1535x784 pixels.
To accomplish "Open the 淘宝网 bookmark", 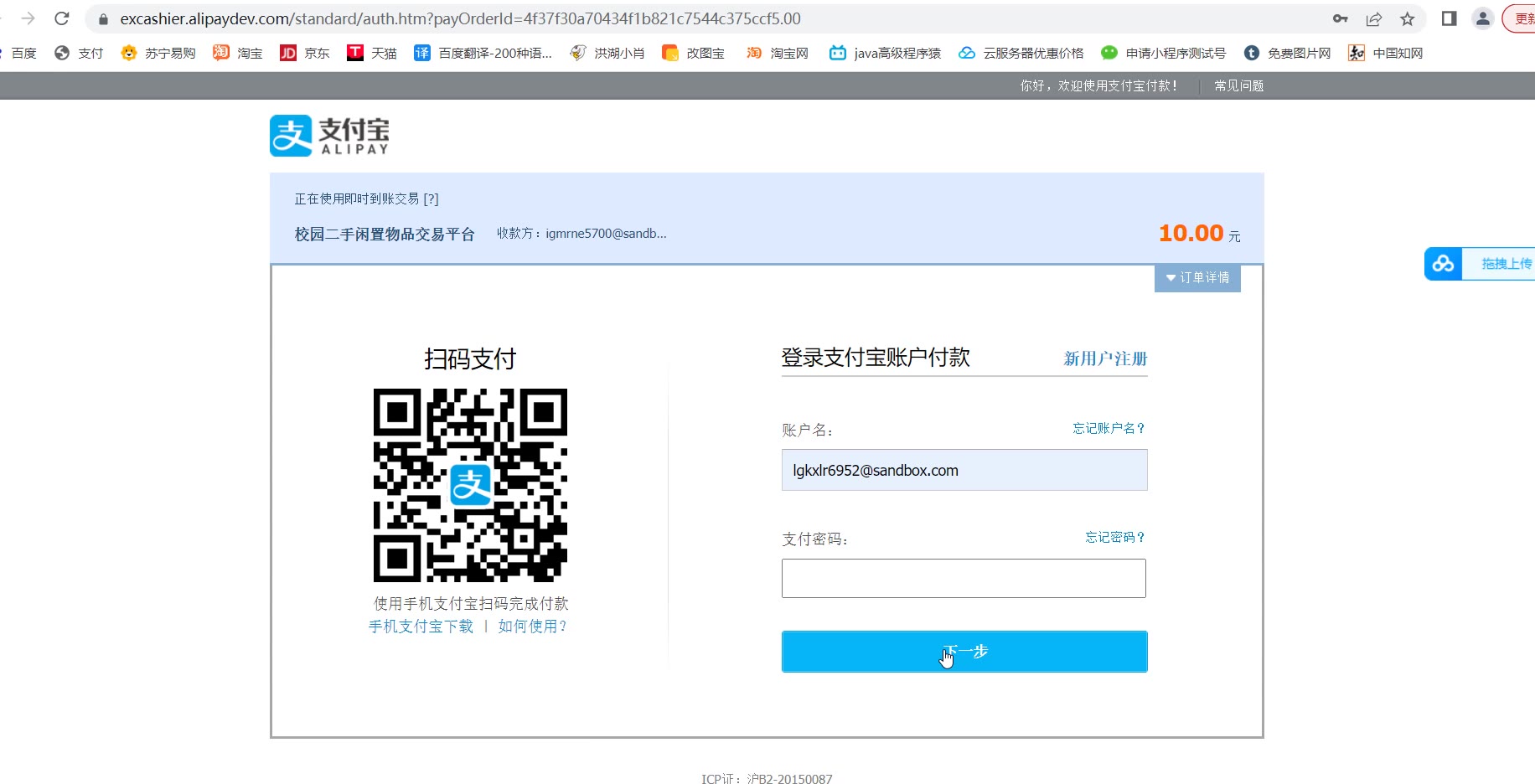I will 778,53.
